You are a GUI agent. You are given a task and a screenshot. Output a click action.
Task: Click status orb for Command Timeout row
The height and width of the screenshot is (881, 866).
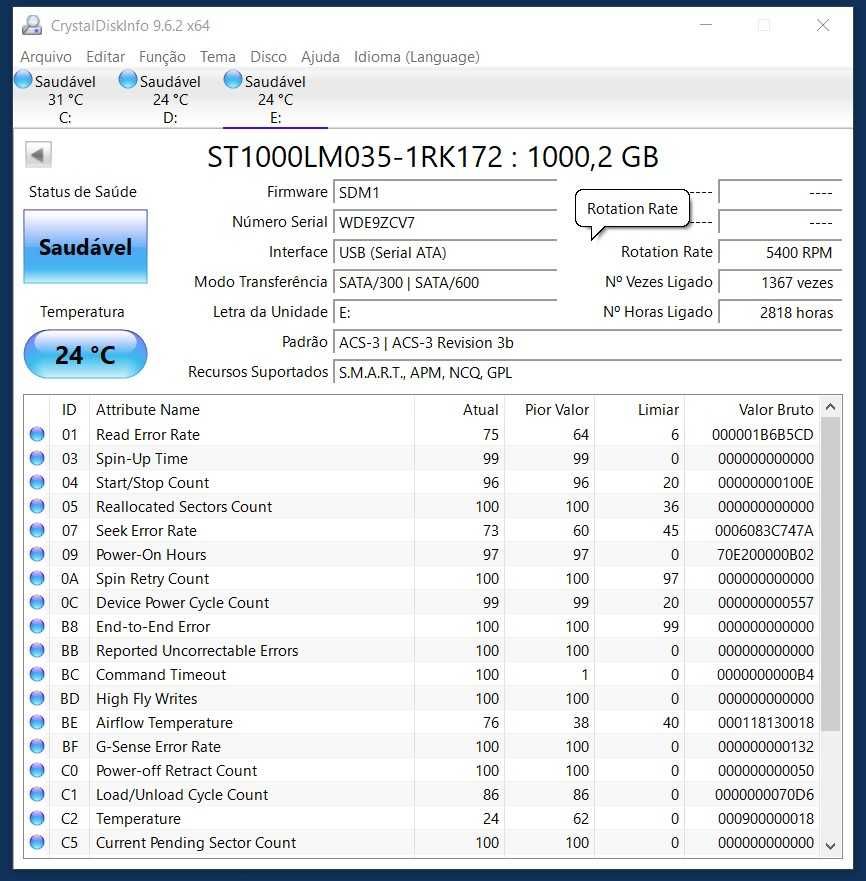[37, 674]
